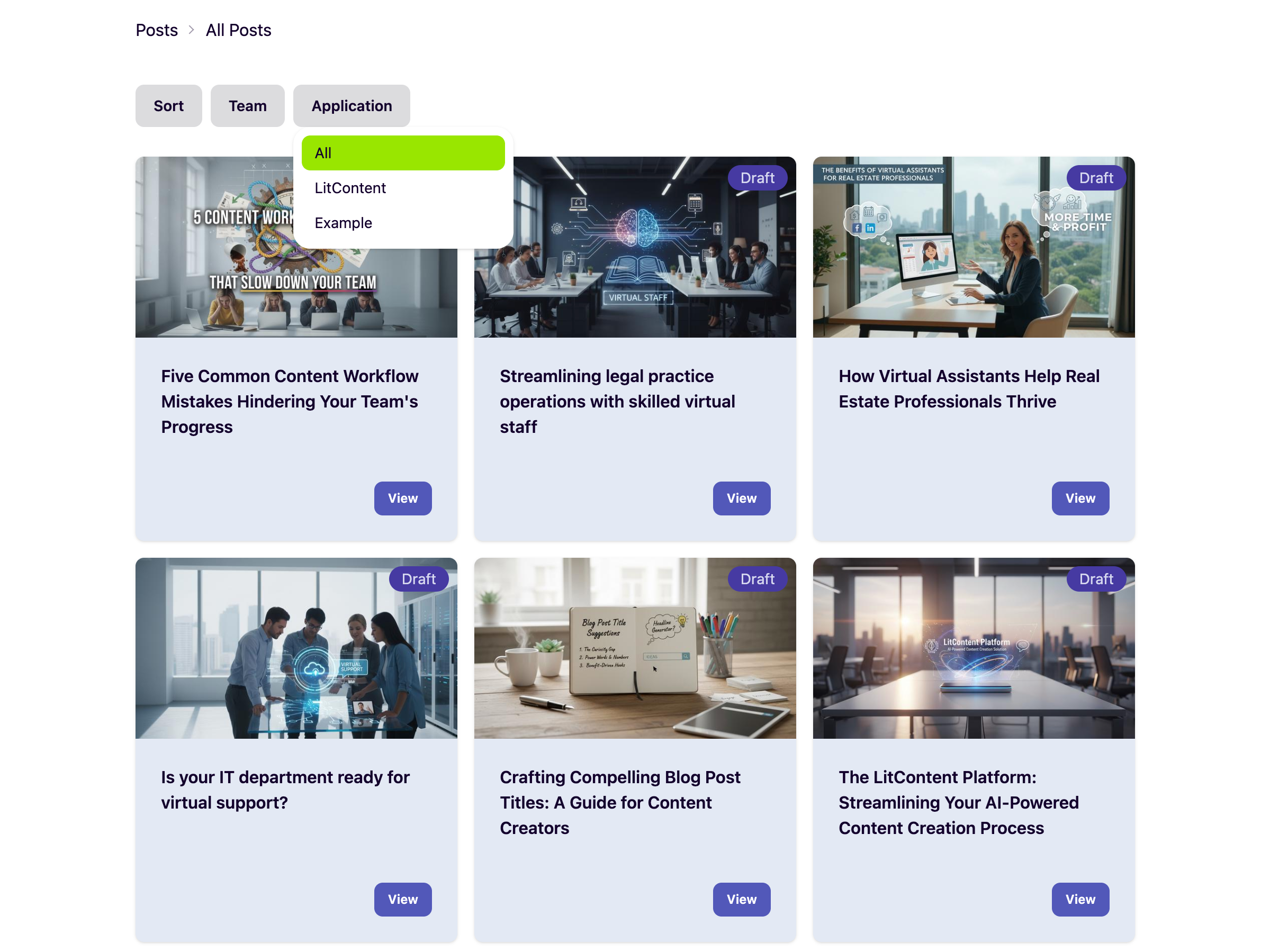Click Draft badge on LitContent Platform post
Image resolution: width=1270 pixels, height=952 pixels.
pyautogui.click(x=1095, y=579)
